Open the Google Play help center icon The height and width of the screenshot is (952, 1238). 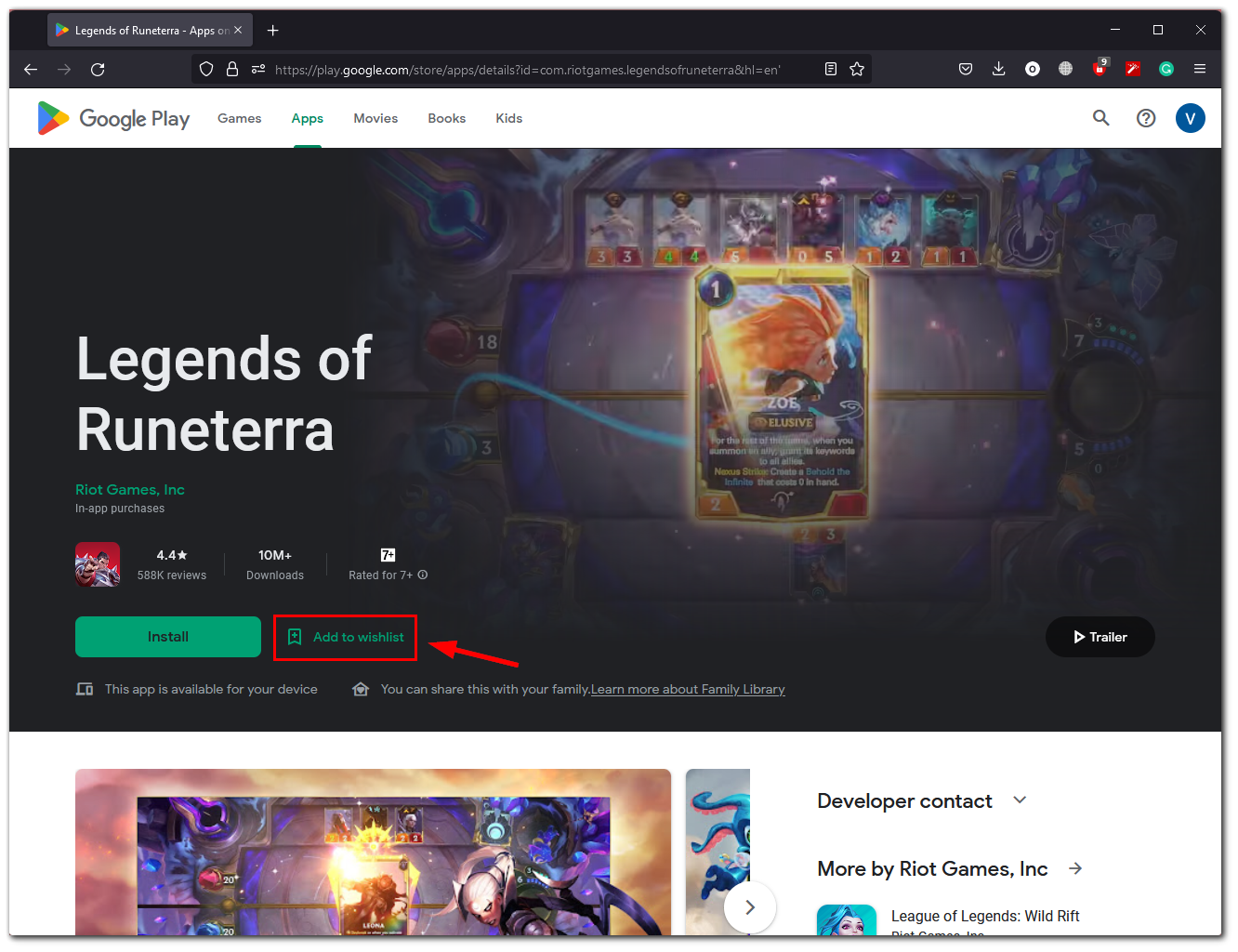point(1146,118)
